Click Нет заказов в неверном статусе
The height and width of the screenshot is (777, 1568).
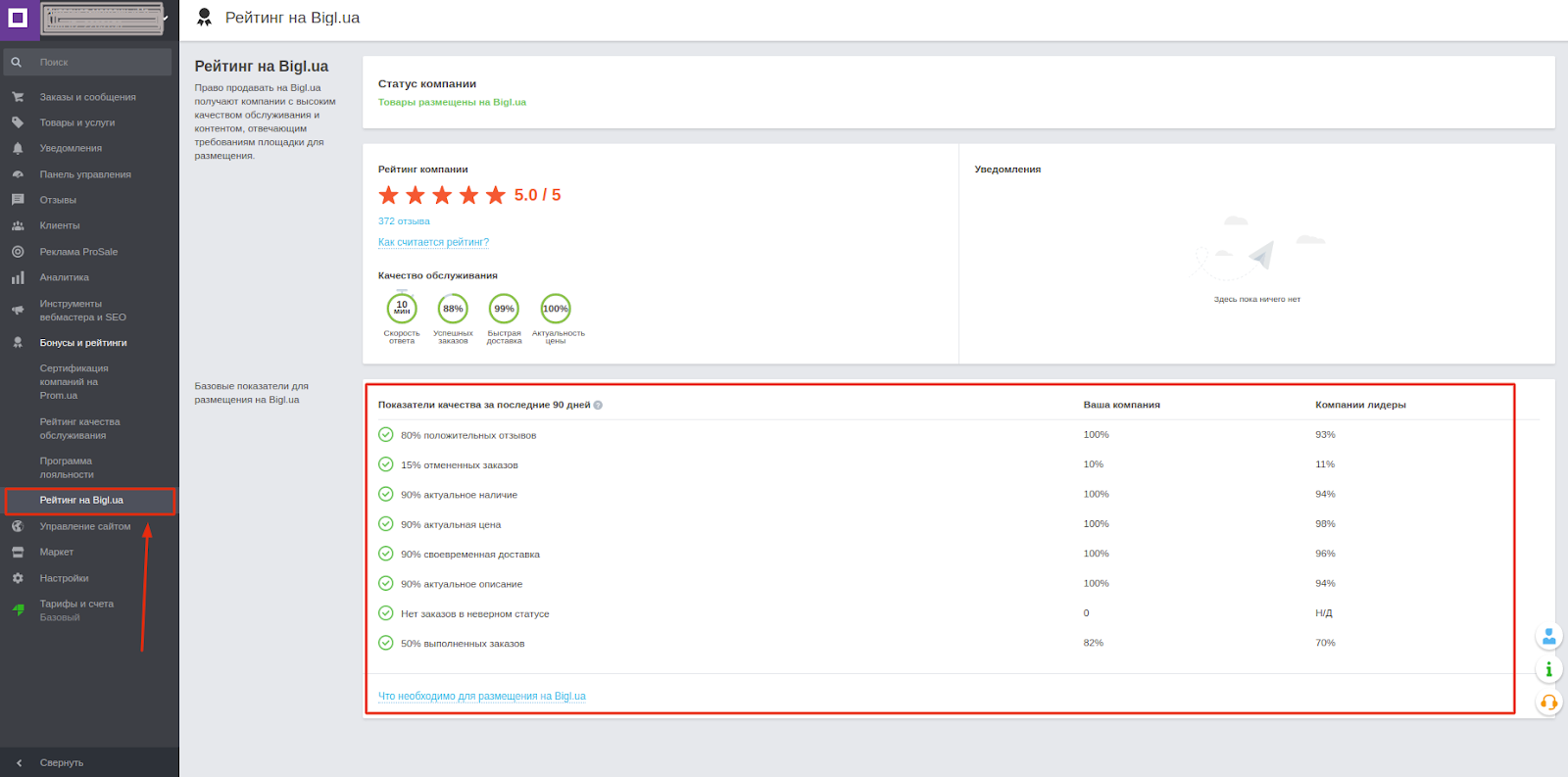tap(475, 614)
